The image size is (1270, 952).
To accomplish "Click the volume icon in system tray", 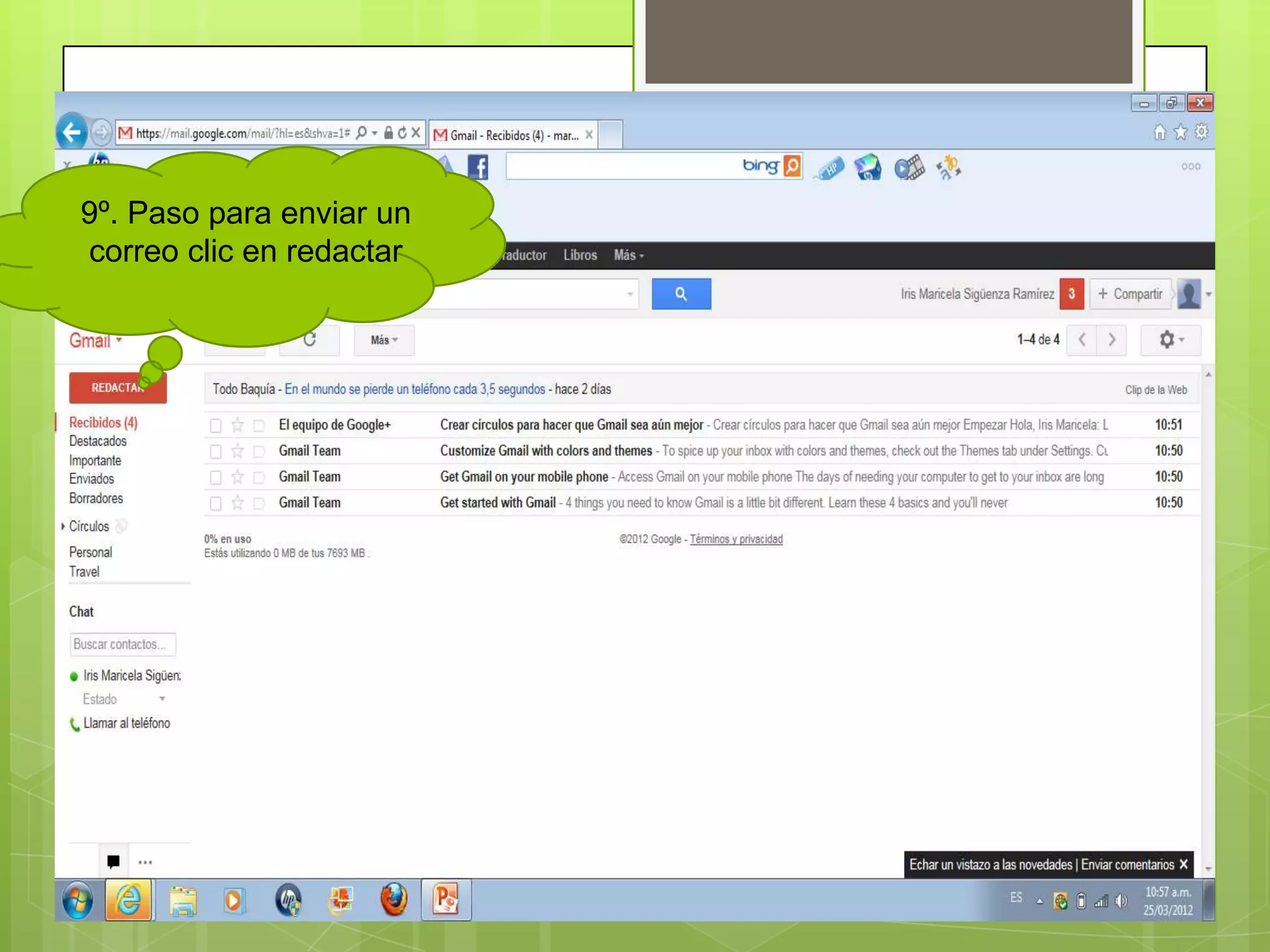I will click(x=1121, y=901).
